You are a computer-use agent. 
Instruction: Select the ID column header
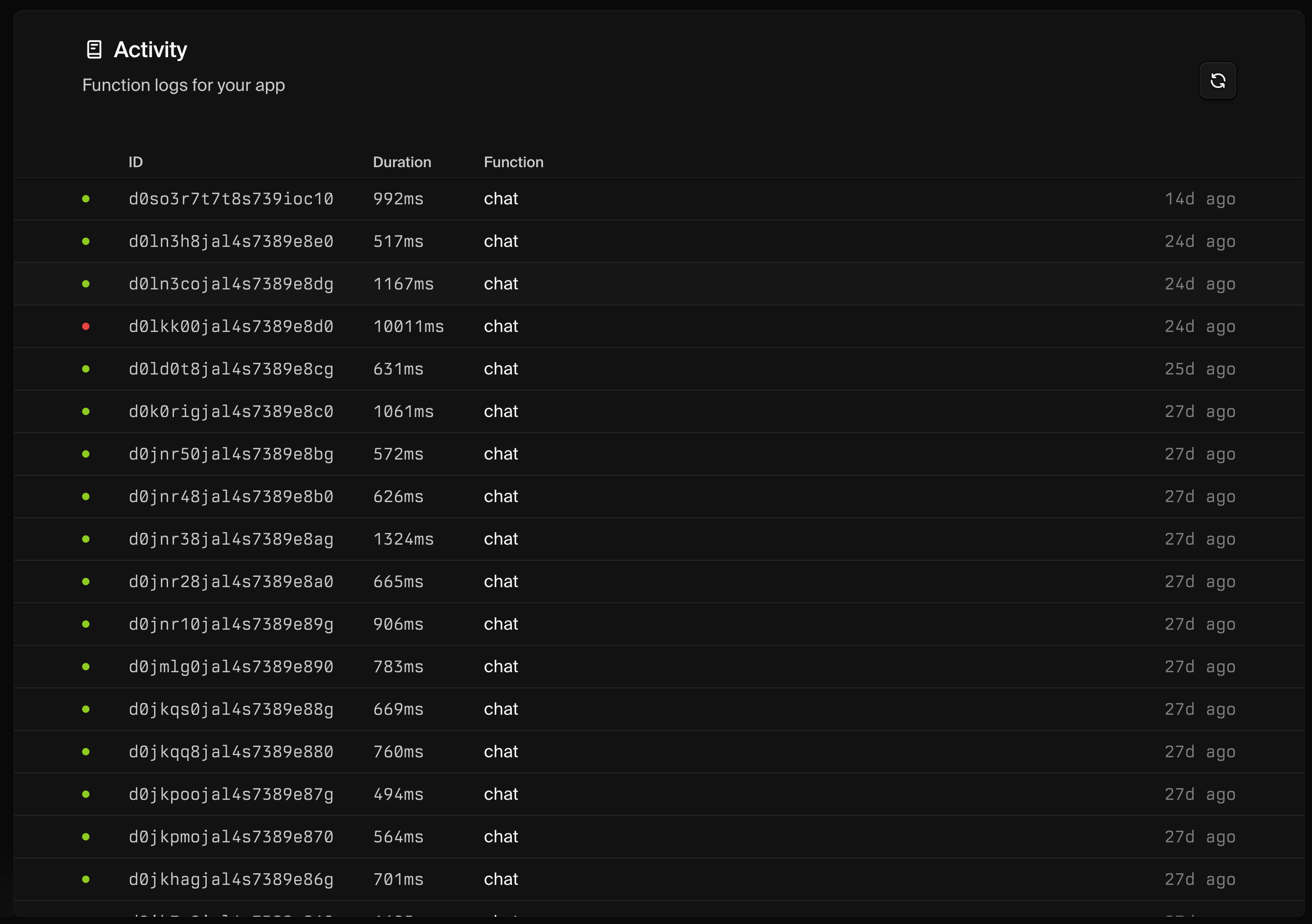point(135,162)
